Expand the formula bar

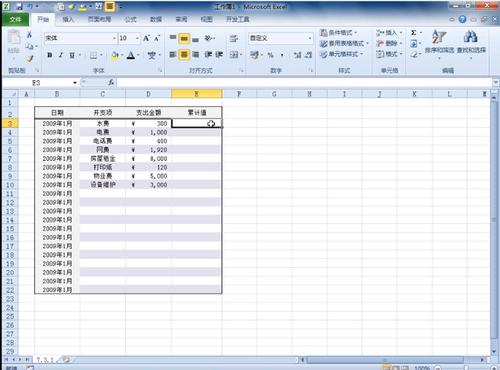[x=496, y=82]
